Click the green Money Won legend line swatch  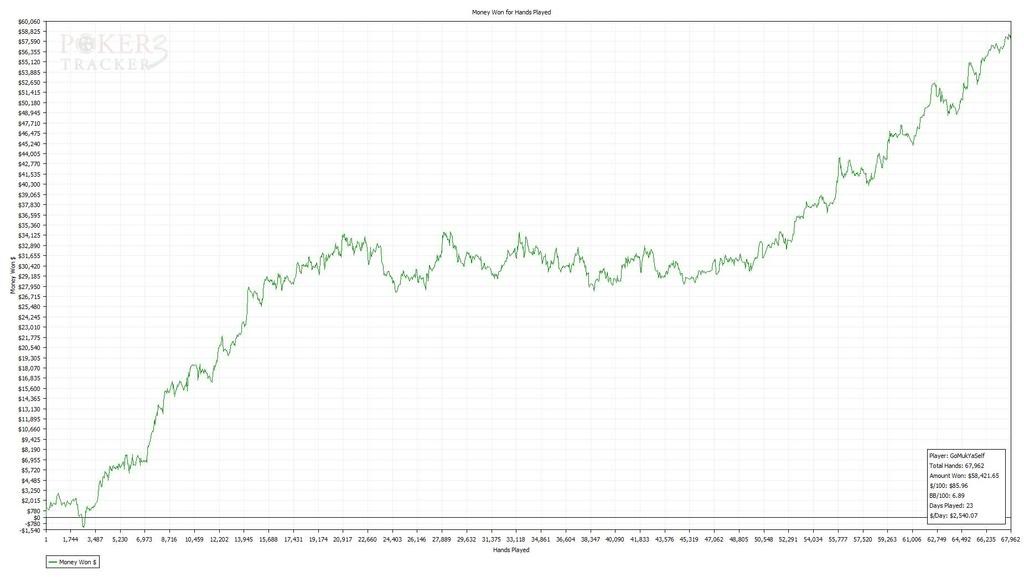[x=57, y=563]
